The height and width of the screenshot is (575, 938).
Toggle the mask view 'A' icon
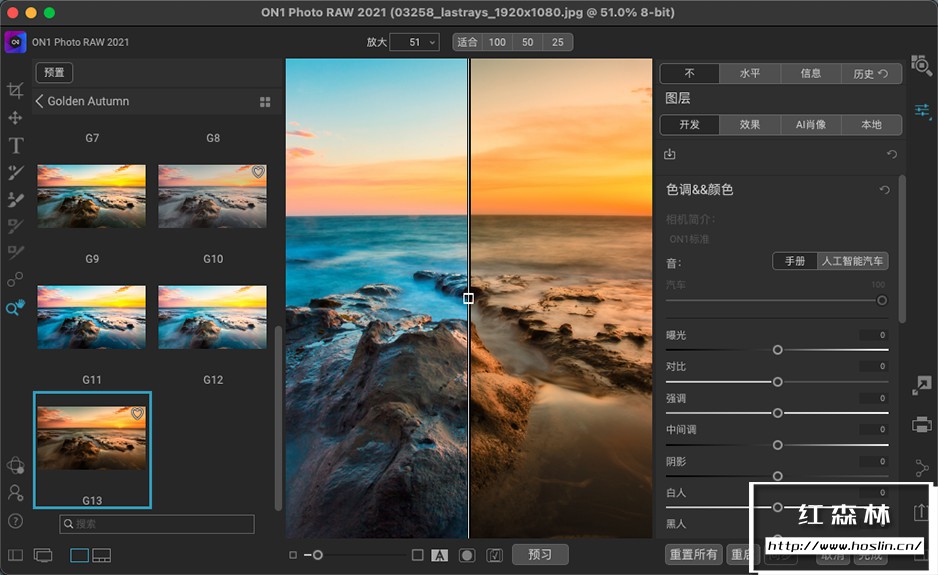tap(439, 555)
